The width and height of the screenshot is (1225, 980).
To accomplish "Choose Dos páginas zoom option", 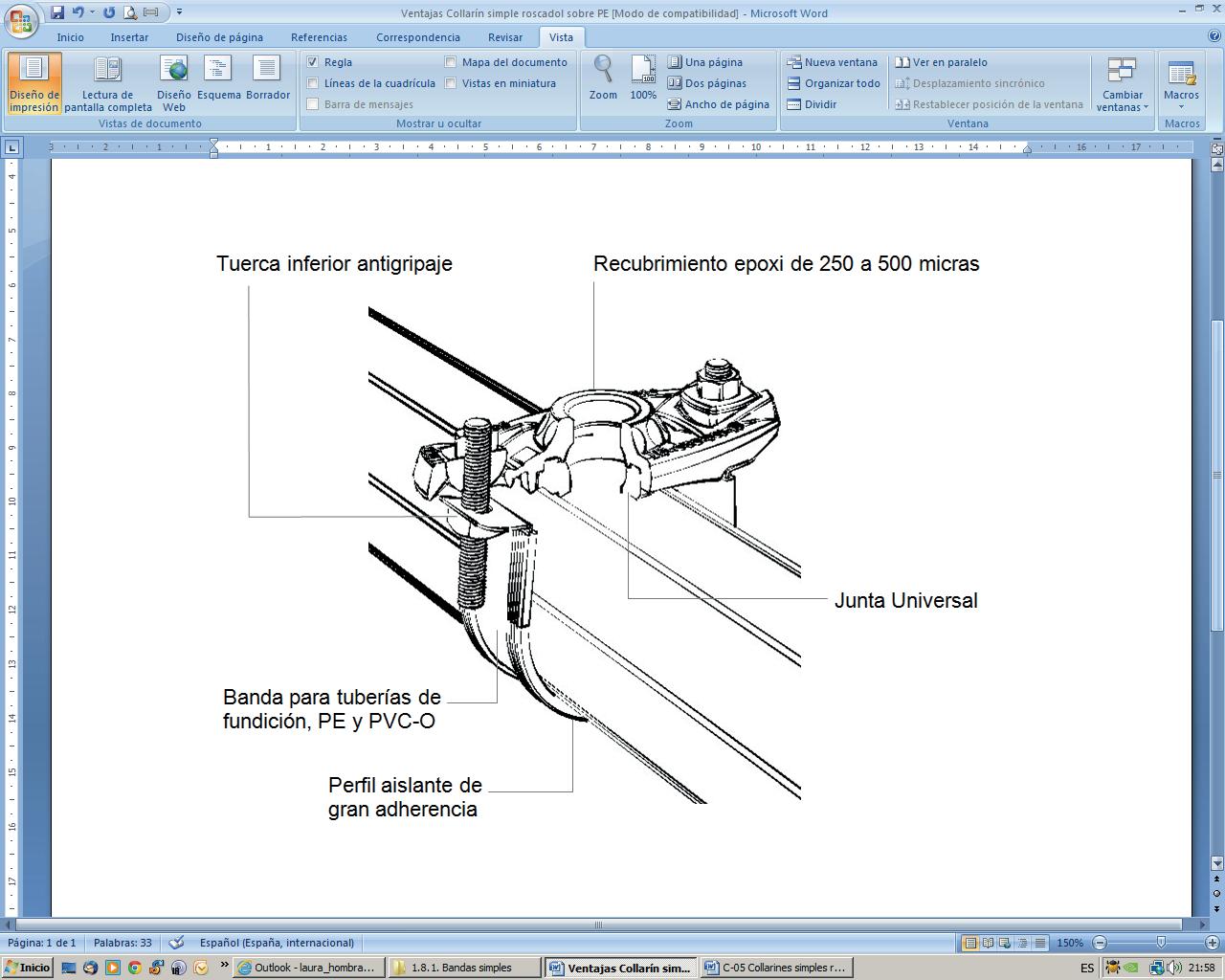I will (707, 83).
